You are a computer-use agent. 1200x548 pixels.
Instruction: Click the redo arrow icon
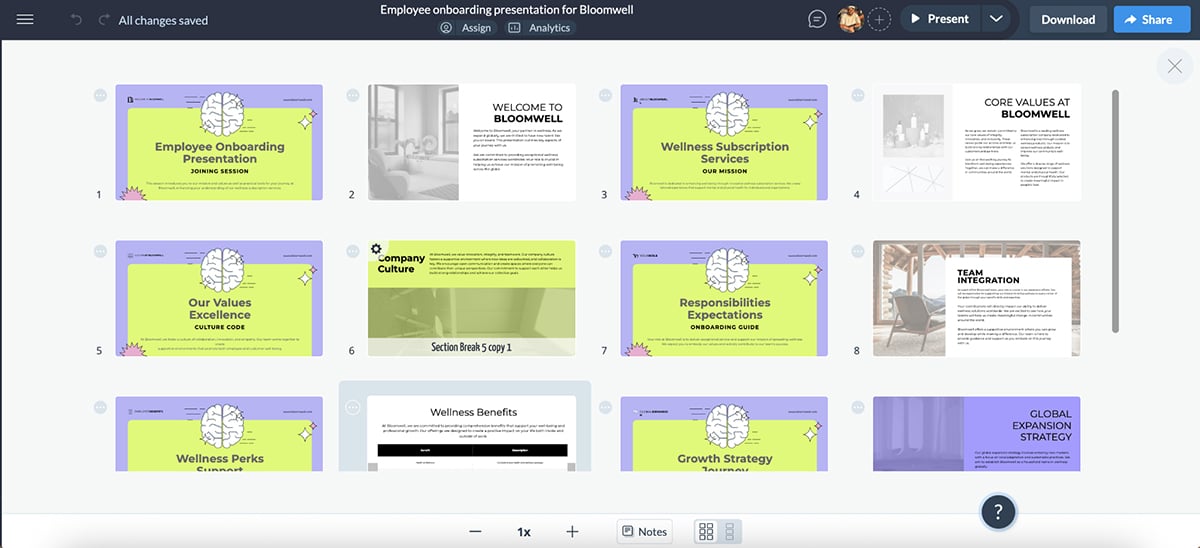click(x=104, y=20)
